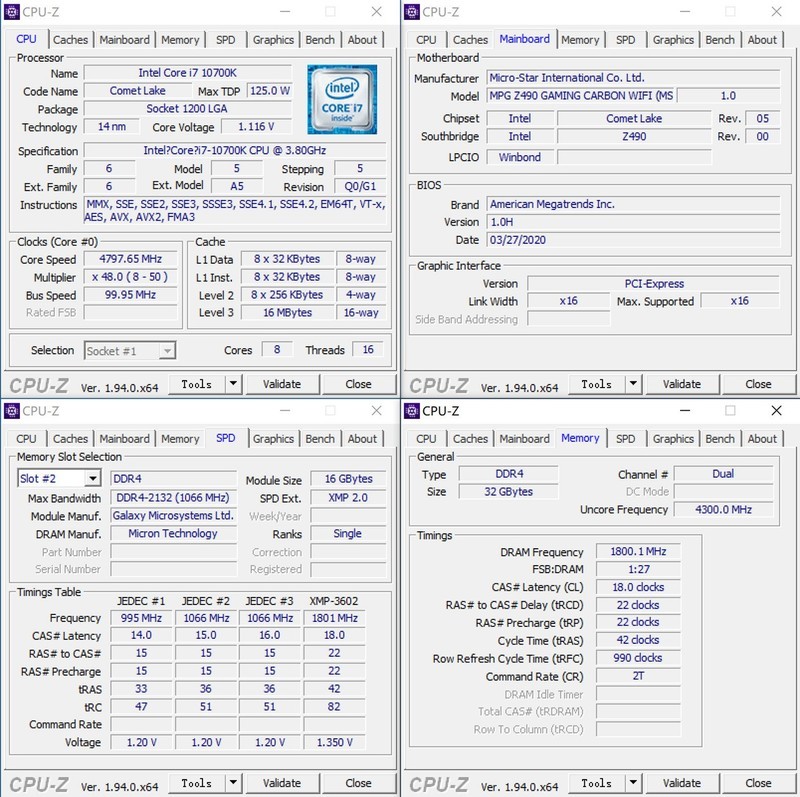Click the CPU-Z logo in the CPU window
Viewport: 800px width, 797px height.
tap(38, 383)
